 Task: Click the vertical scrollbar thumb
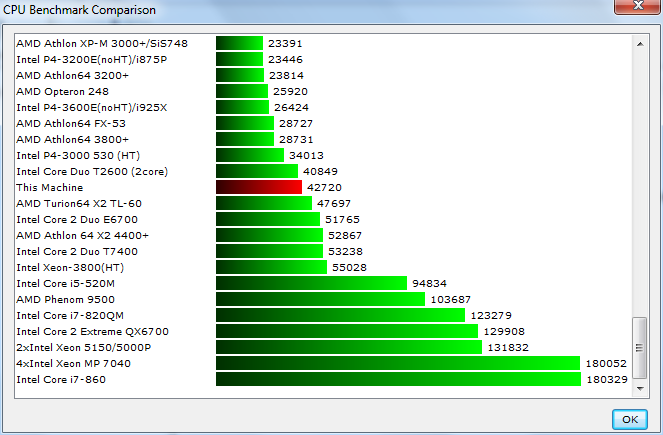[x=639, y=348]
